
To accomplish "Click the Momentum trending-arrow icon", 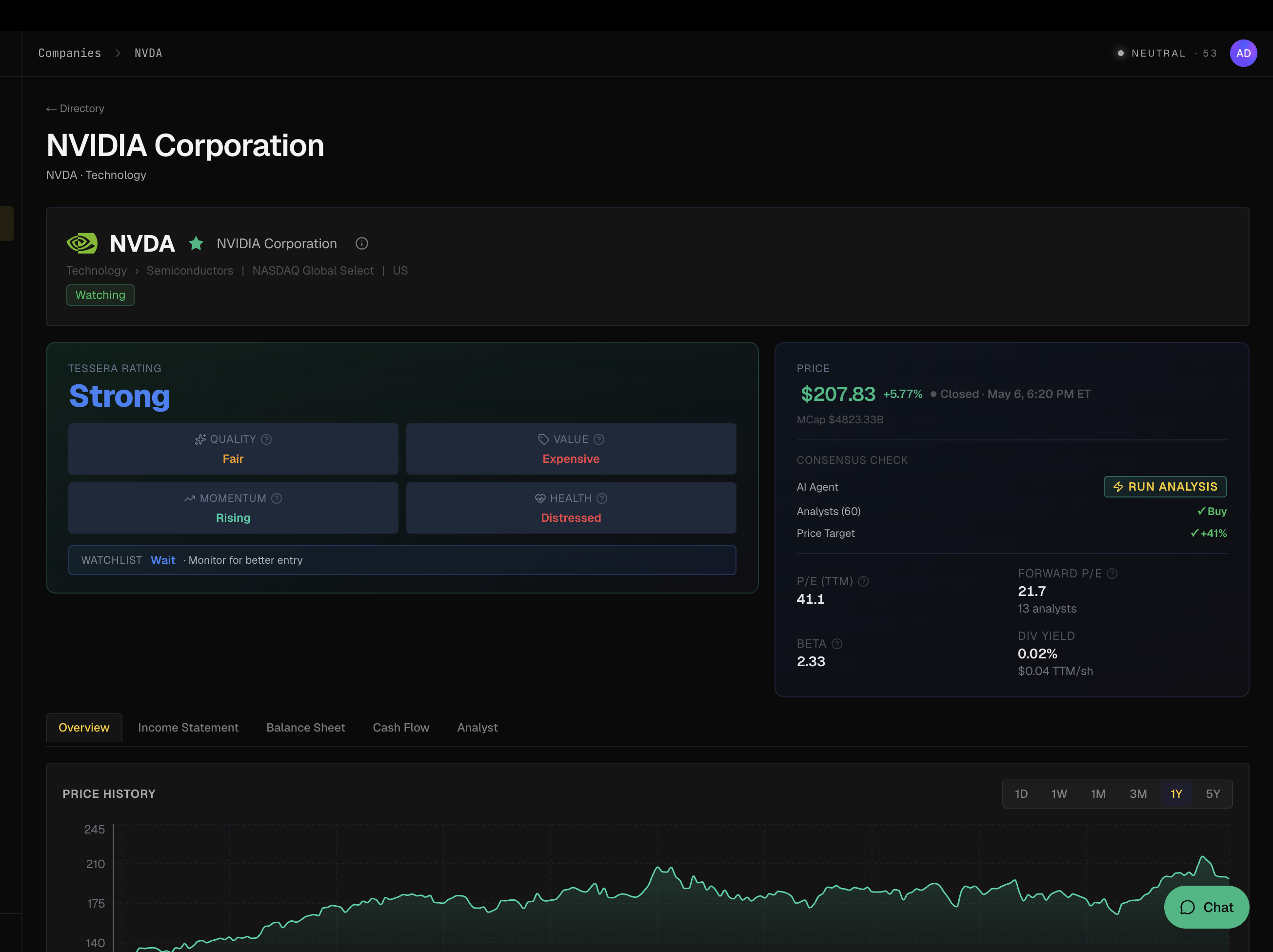I will [189, 498].
